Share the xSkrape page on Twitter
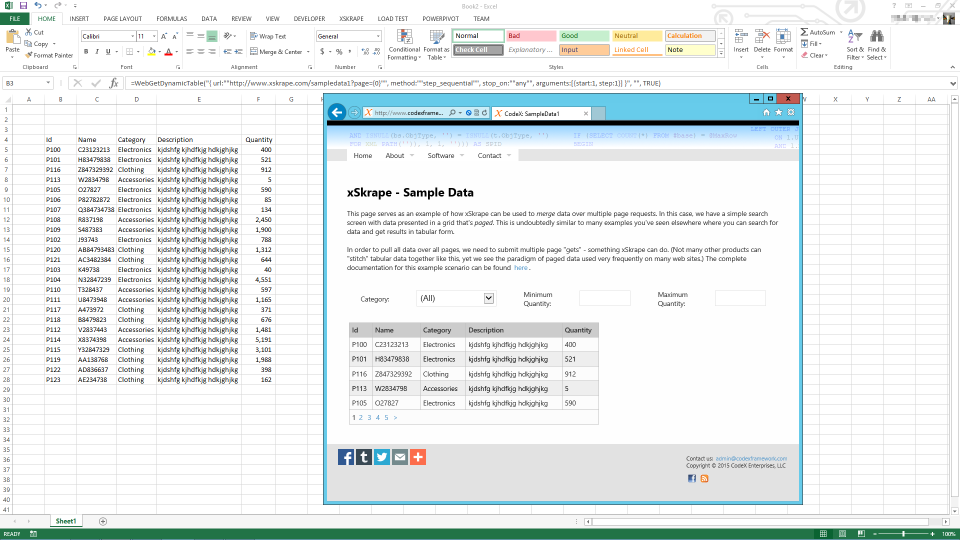 pyautogui.click(x=381, y=457)
